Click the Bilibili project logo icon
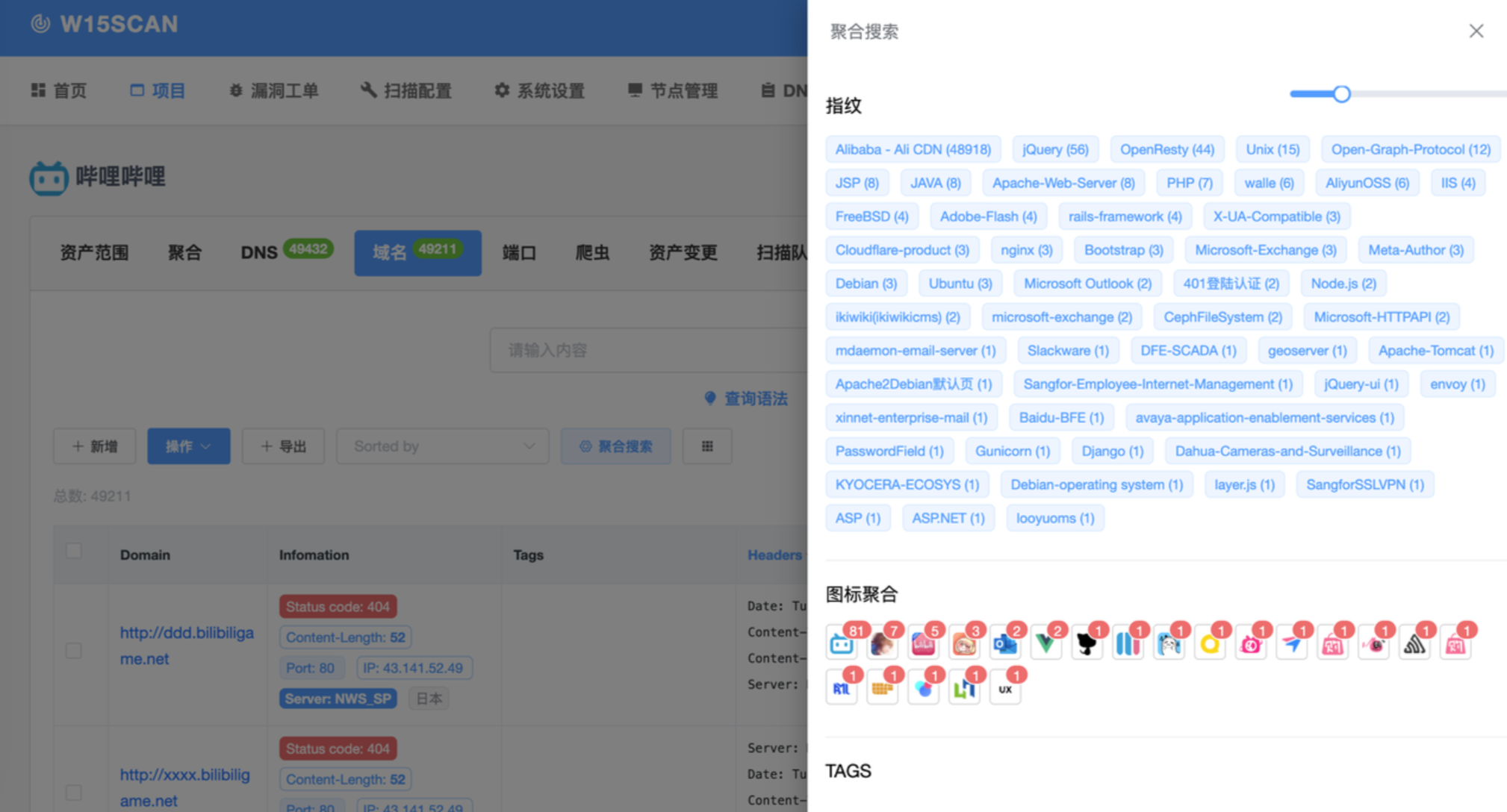Image resolution: width=1507 pixels, height=812 pixels. (x=49, y=178)
